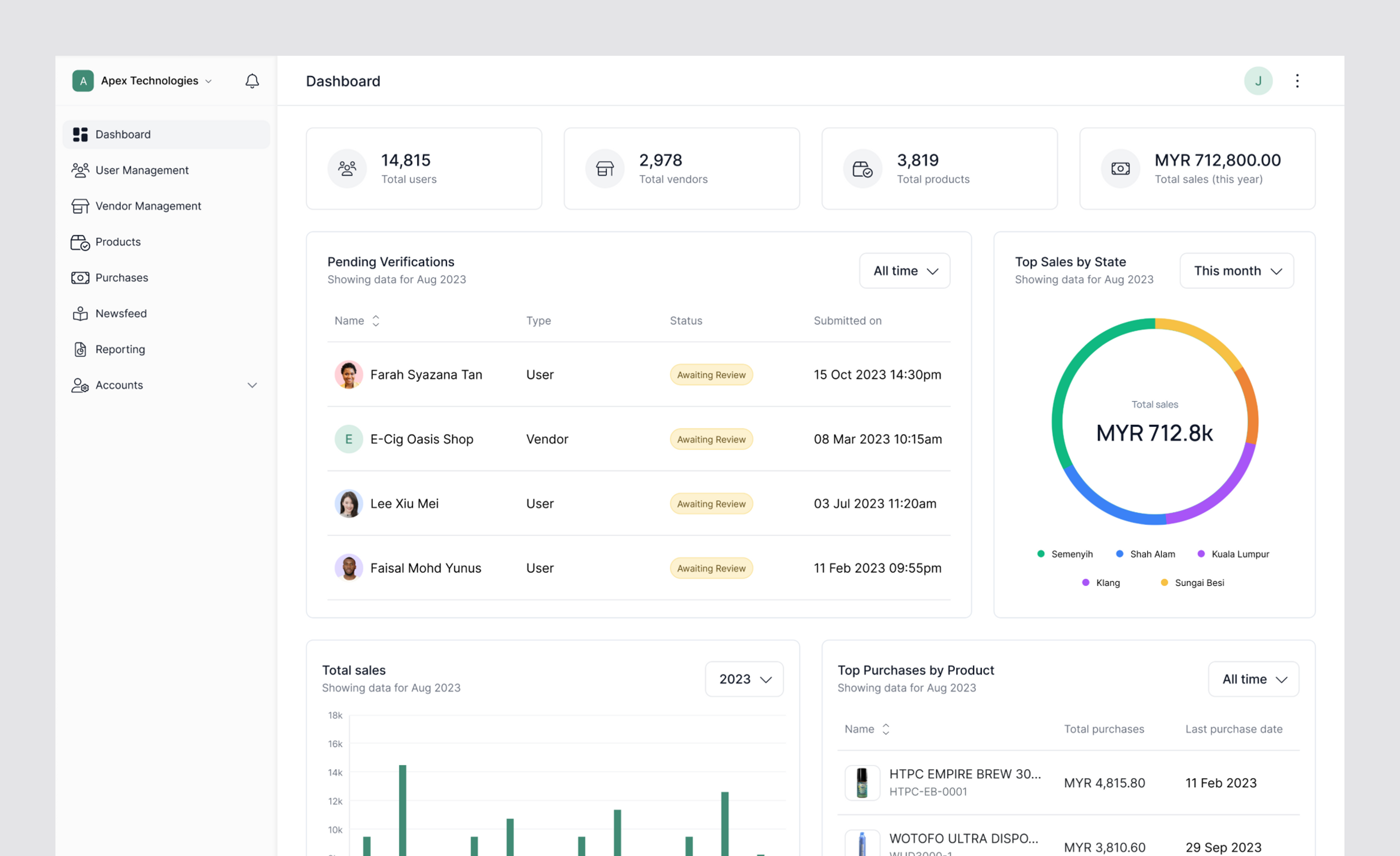Click the Total products box icon
The image size is (1400, 856).
point(862,168)
